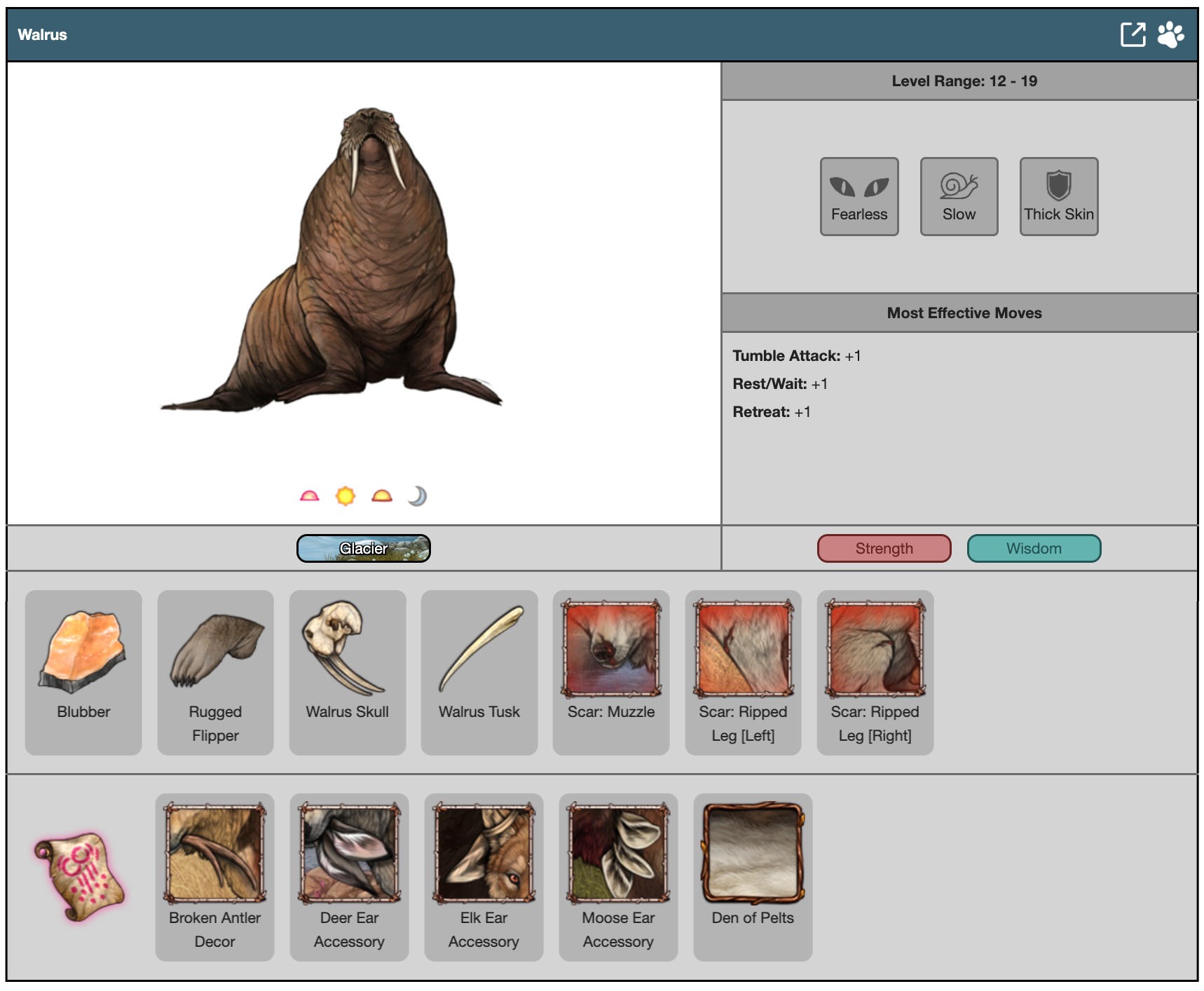Select the Broken Antler Decor
Image resolution: width=1204 pixels, height=991 pixels.
tap(214, 876)
